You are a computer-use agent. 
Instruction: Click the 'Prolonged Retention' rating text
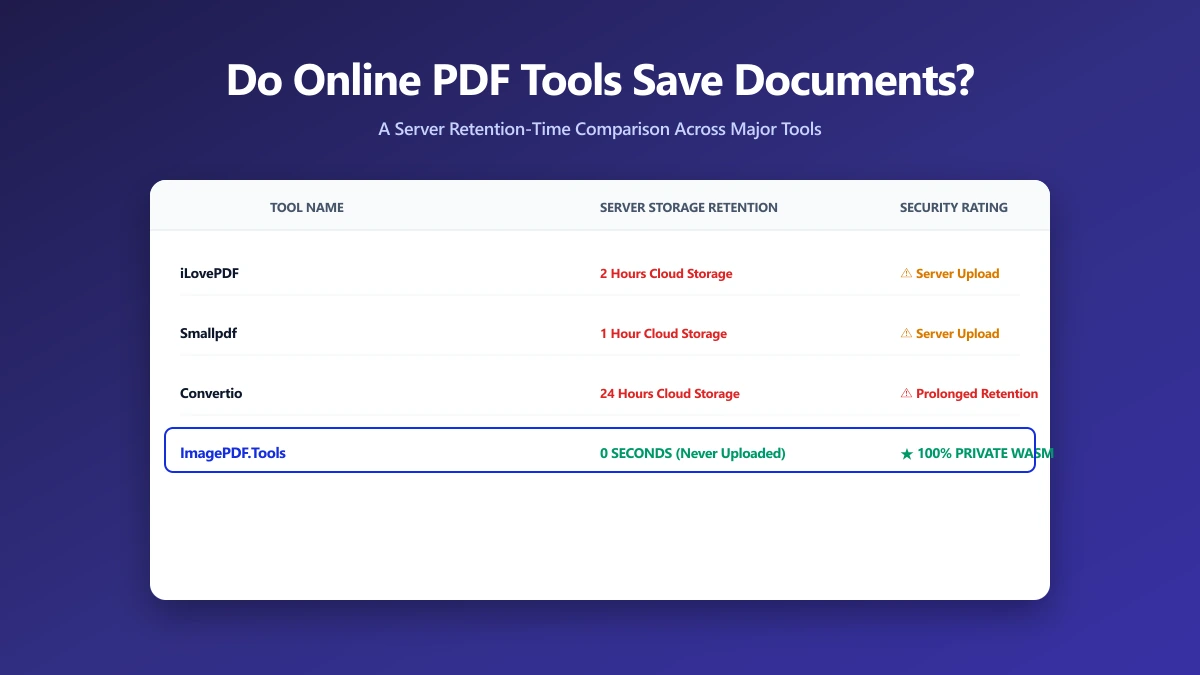[977, 393]
